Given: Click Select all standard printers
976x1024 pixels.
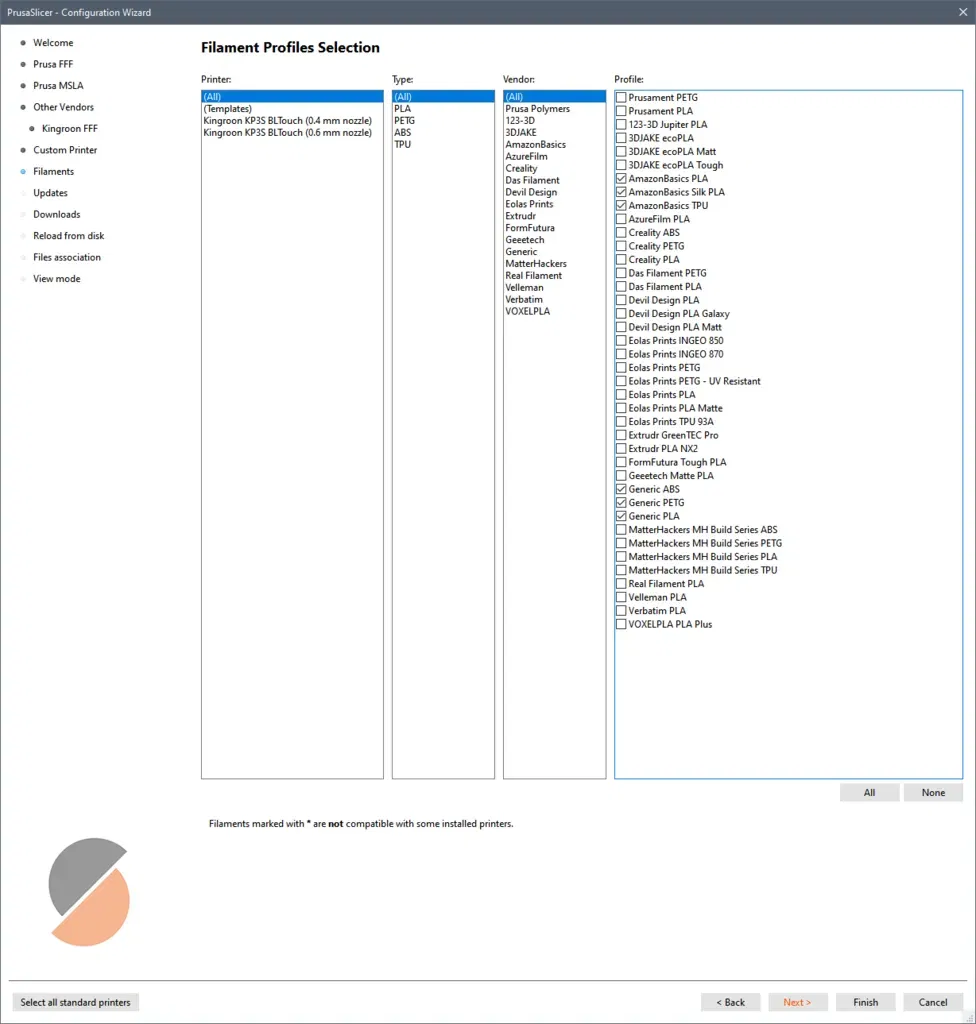Looking at the screenshot, I should tap(75, 1002).
